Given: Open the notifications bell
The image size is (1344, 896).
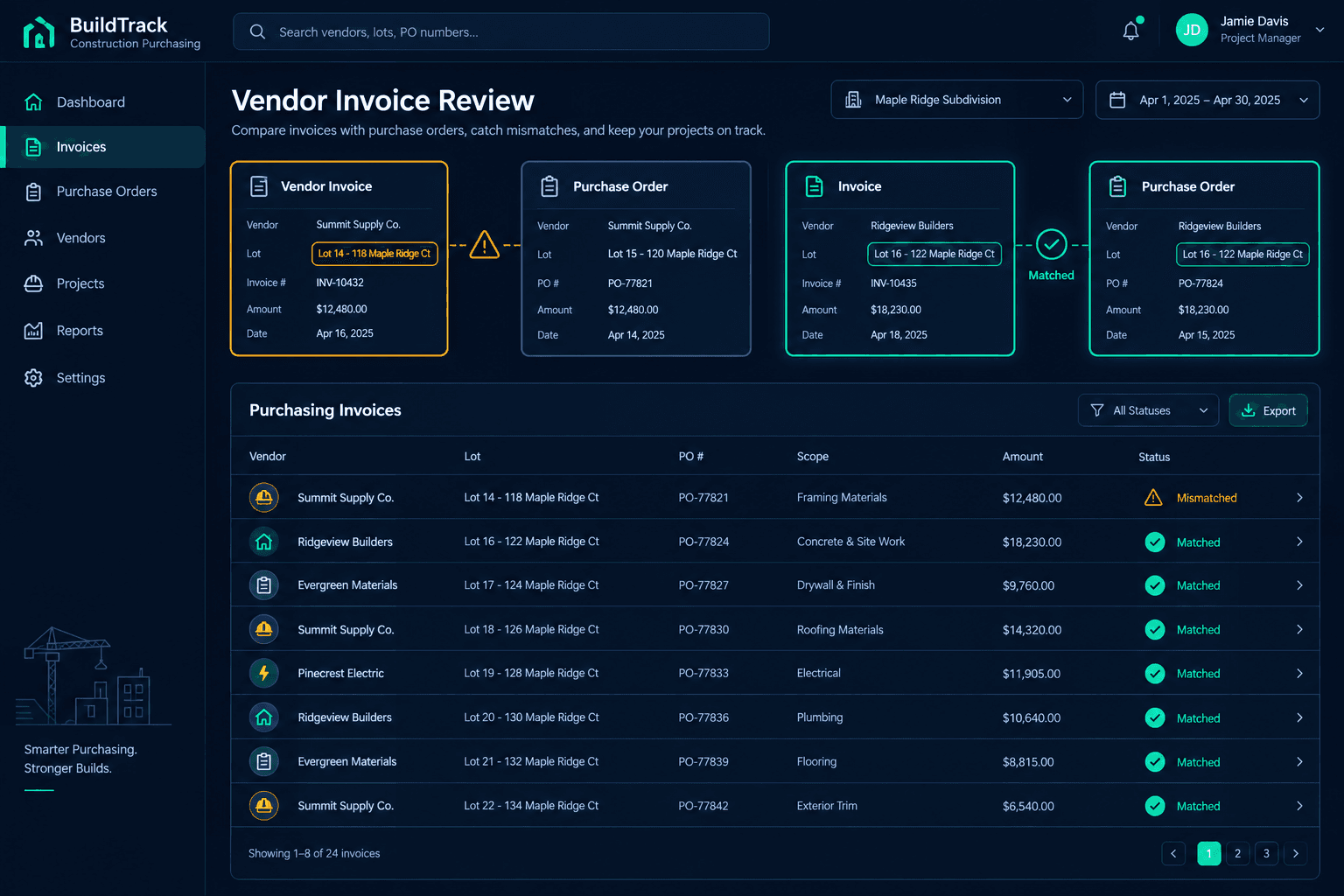Looking at the screenshot, I should pos(1131,31).
